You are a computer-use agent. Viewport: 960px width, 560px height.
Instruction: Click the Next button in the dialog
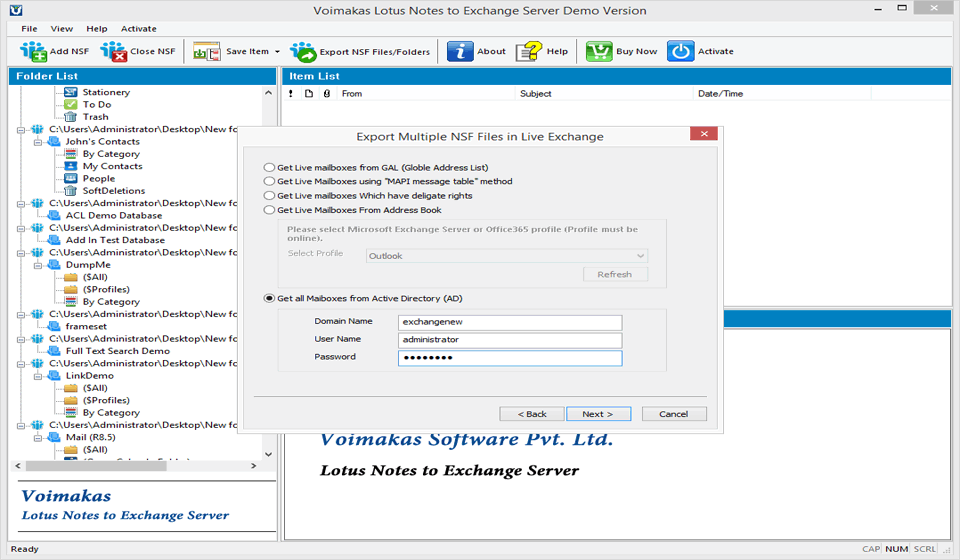click(x=598, y=414)
